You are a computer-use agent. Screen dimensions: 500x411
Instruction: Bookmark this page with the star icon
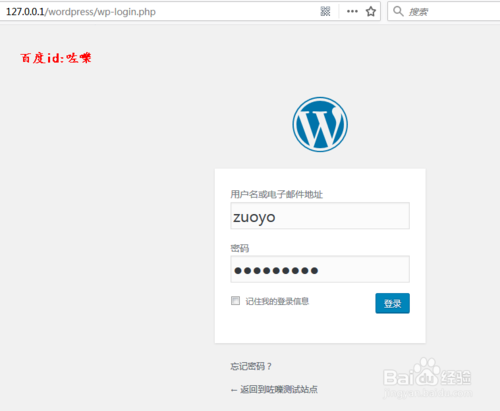(371, 12)
